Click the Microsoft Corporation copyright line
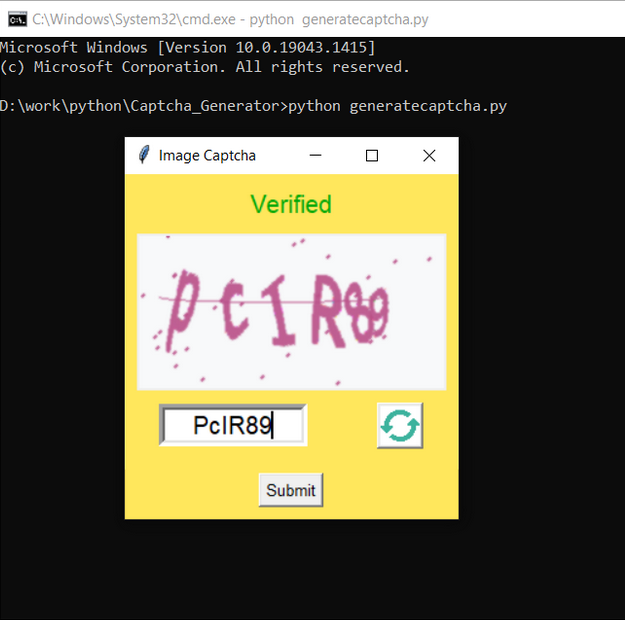The height and width of the screenshot is (620, 625). 205,67
